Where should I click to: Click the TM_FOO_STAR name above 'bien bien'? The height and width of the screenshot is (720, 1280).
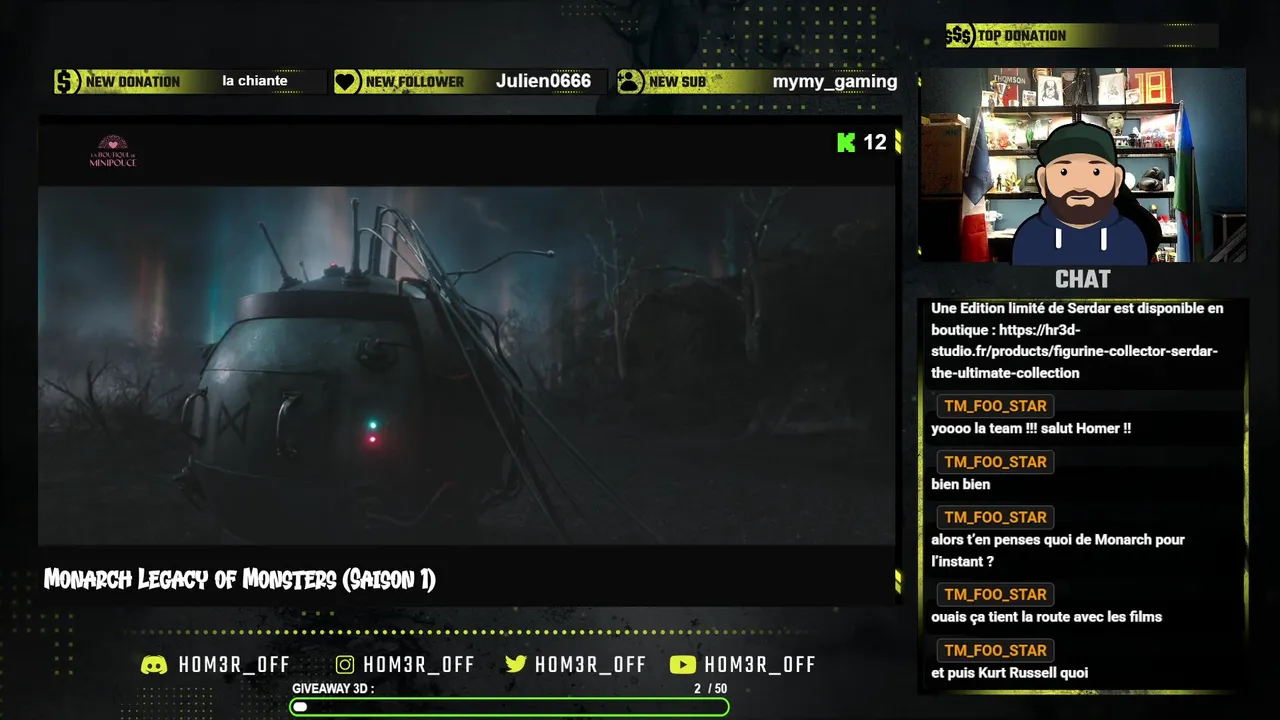click(995, 462)
